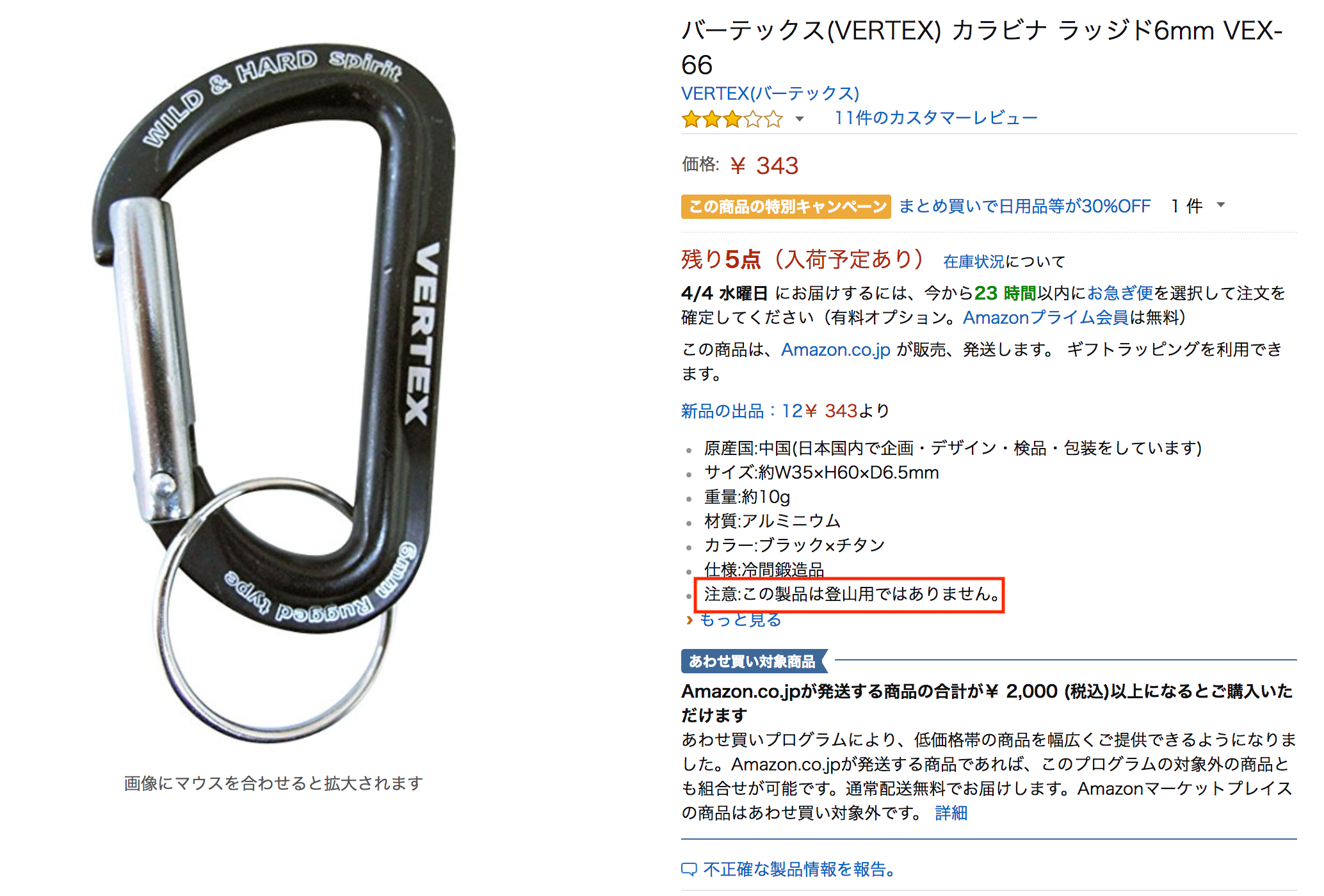Viewport: 1324px width, 896px height.
Task: Open 不正確な製品情報を報告 link
Action: click(x=799, y=869)
